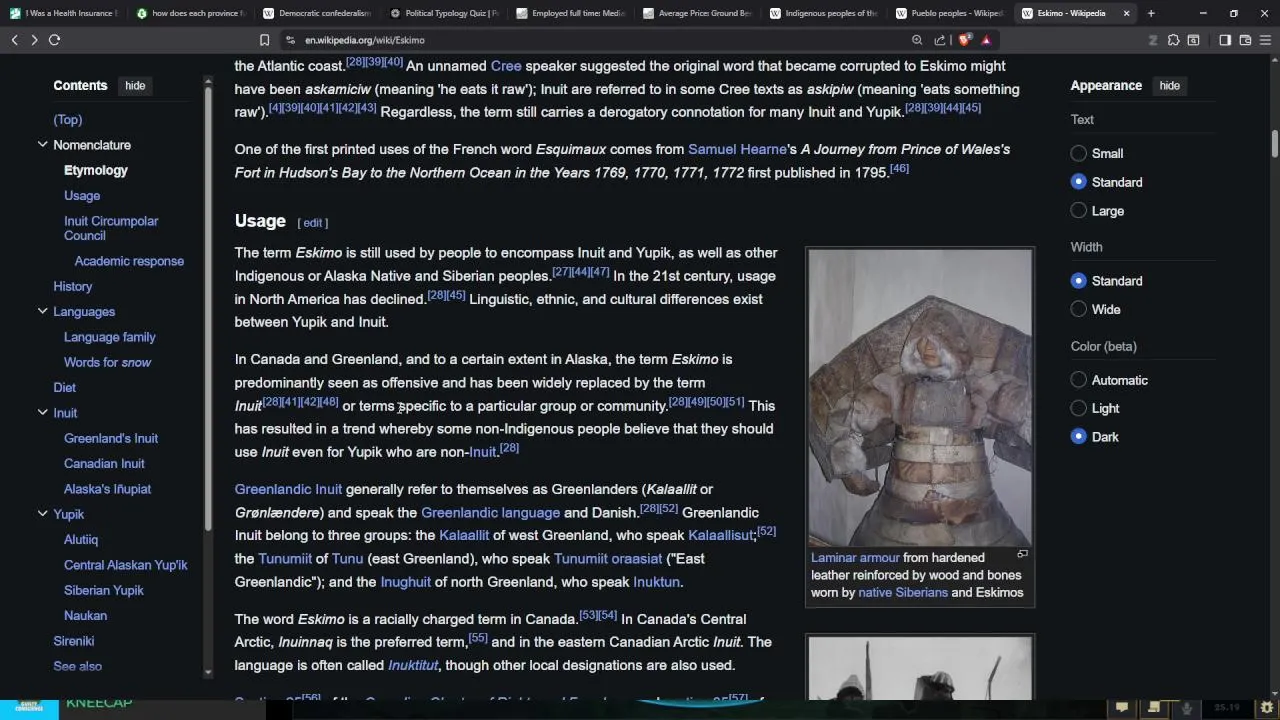Select Dark color mode
Image resolution: width=1280 pixels, height=720 pixels.
(x=1078, y=436)
